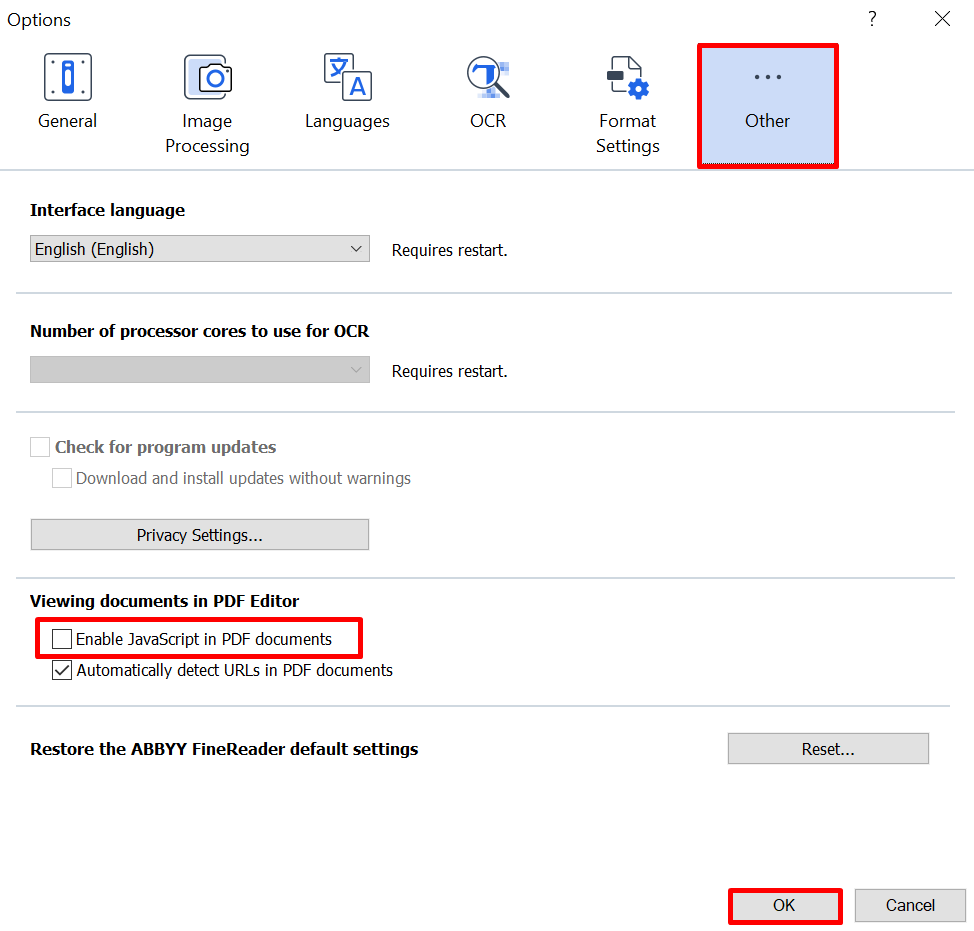Click the Reset button
974x931 pixels.
(828, 749)
